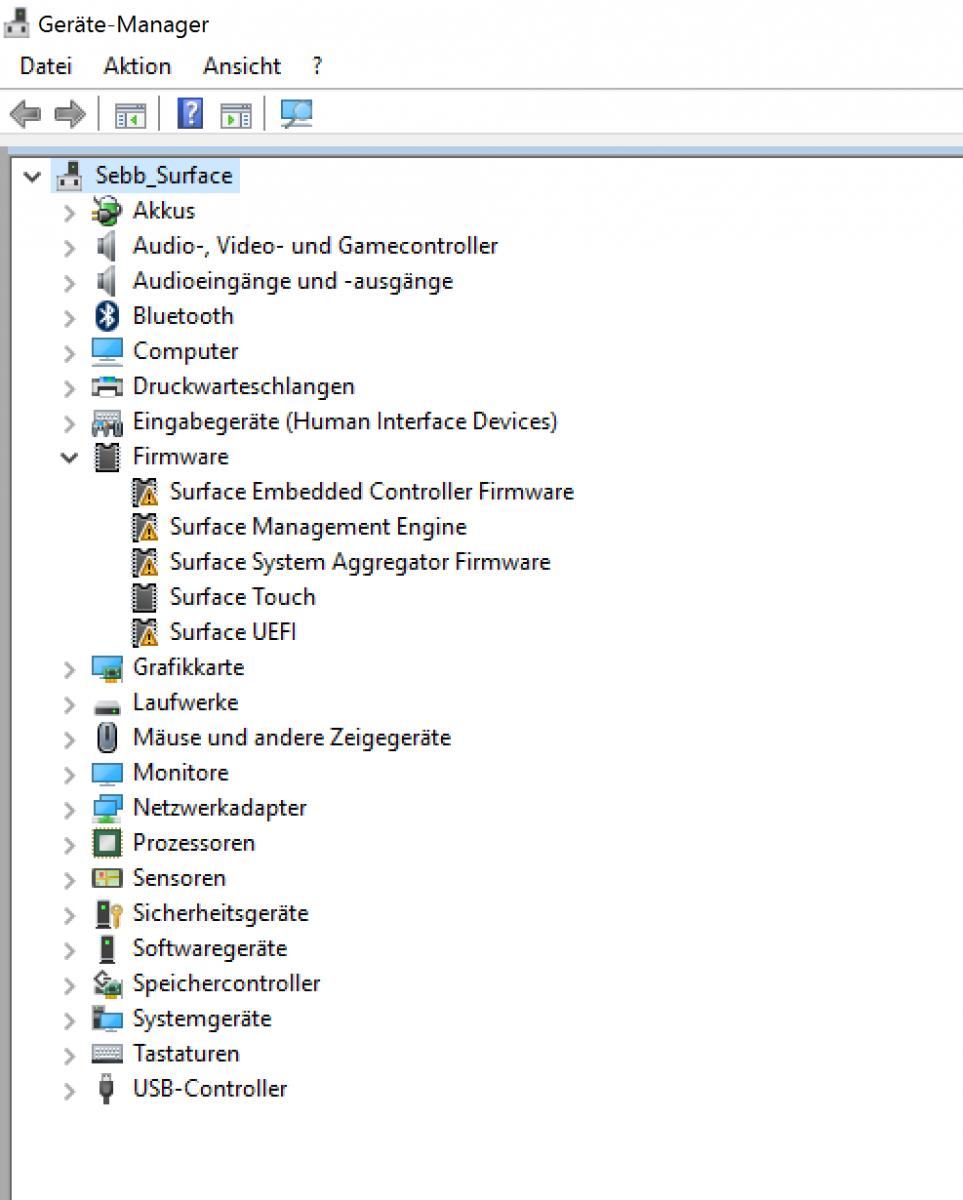Click Surface Management Engine warning icon

145,527
